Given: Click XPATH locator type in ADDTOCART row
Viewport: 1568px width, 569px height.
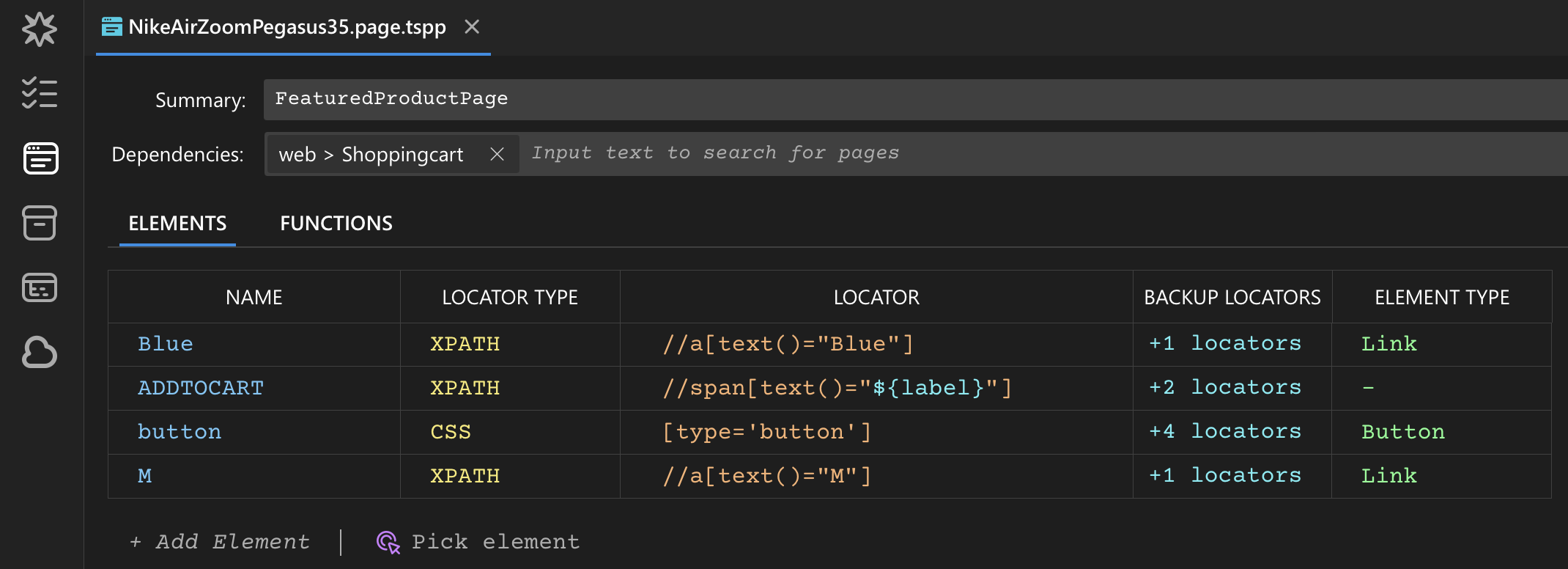Looking at the screenshot, I should click(x=465, y=388).
